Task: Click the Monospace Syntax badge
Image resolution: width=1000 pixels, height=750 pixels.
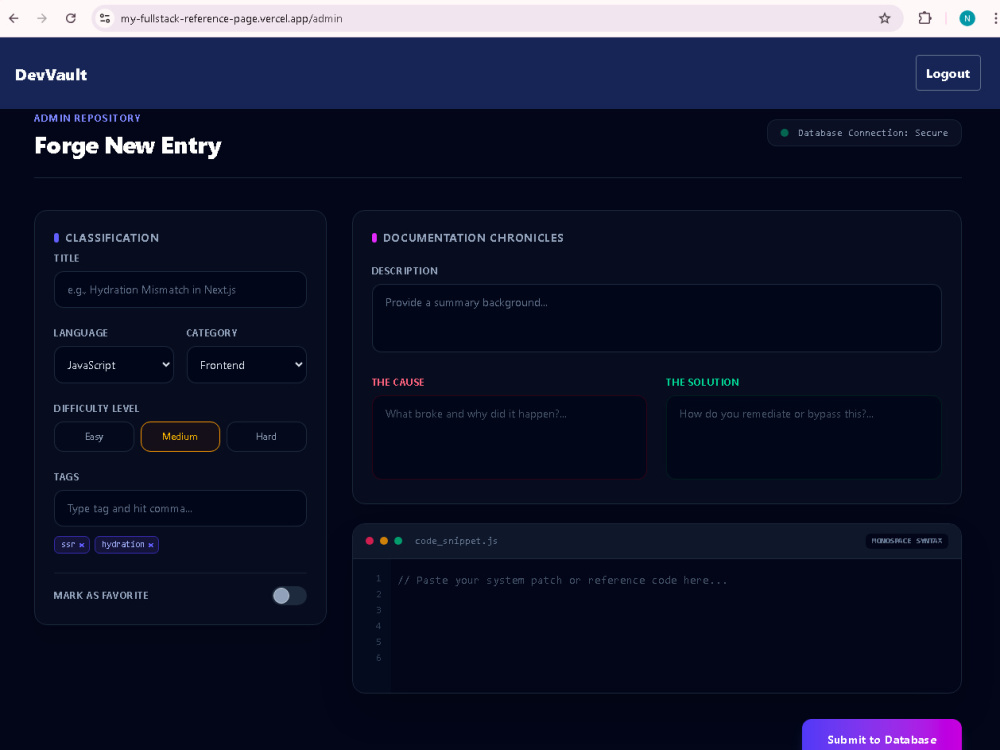Action: 906,541
